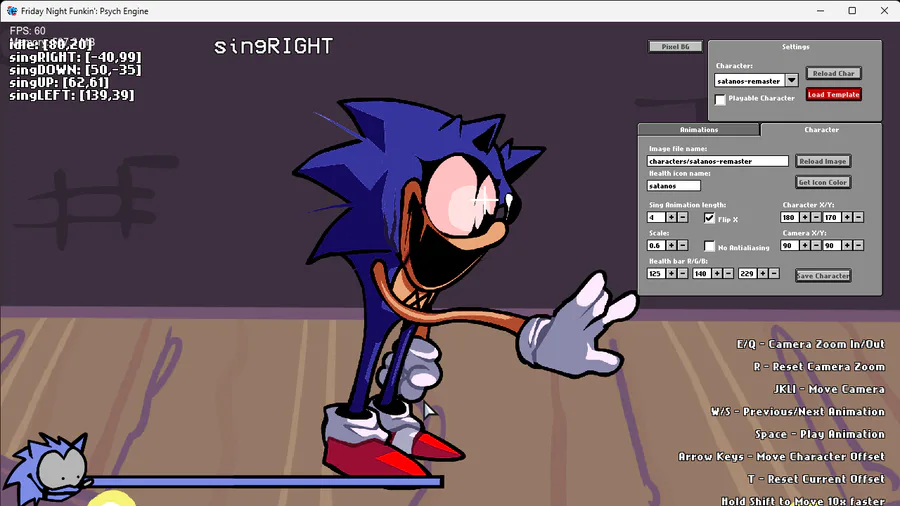Increase Sing Animation length with plus

point(671,217)
